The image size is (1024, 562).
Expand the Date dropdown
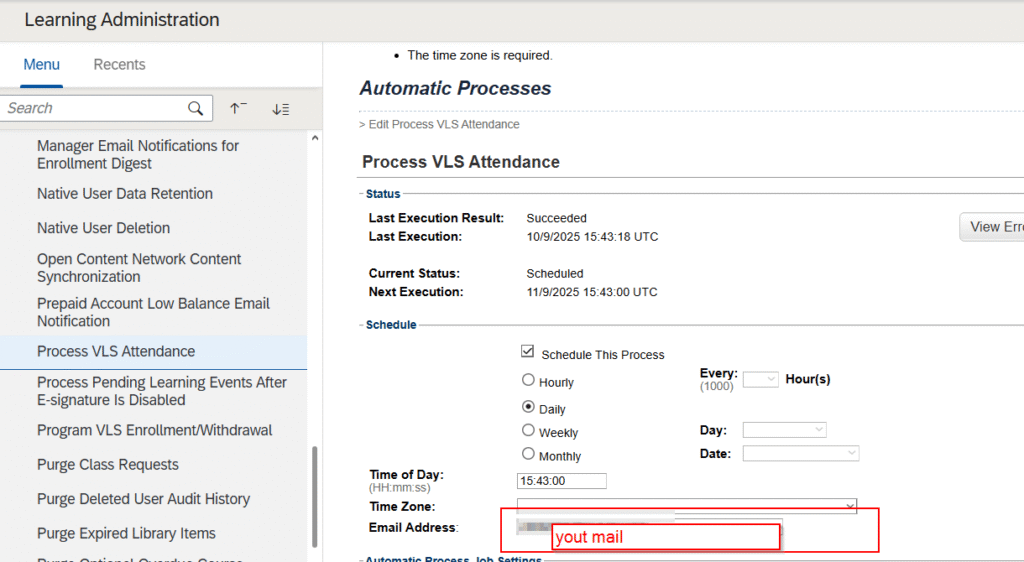[800, 453]
